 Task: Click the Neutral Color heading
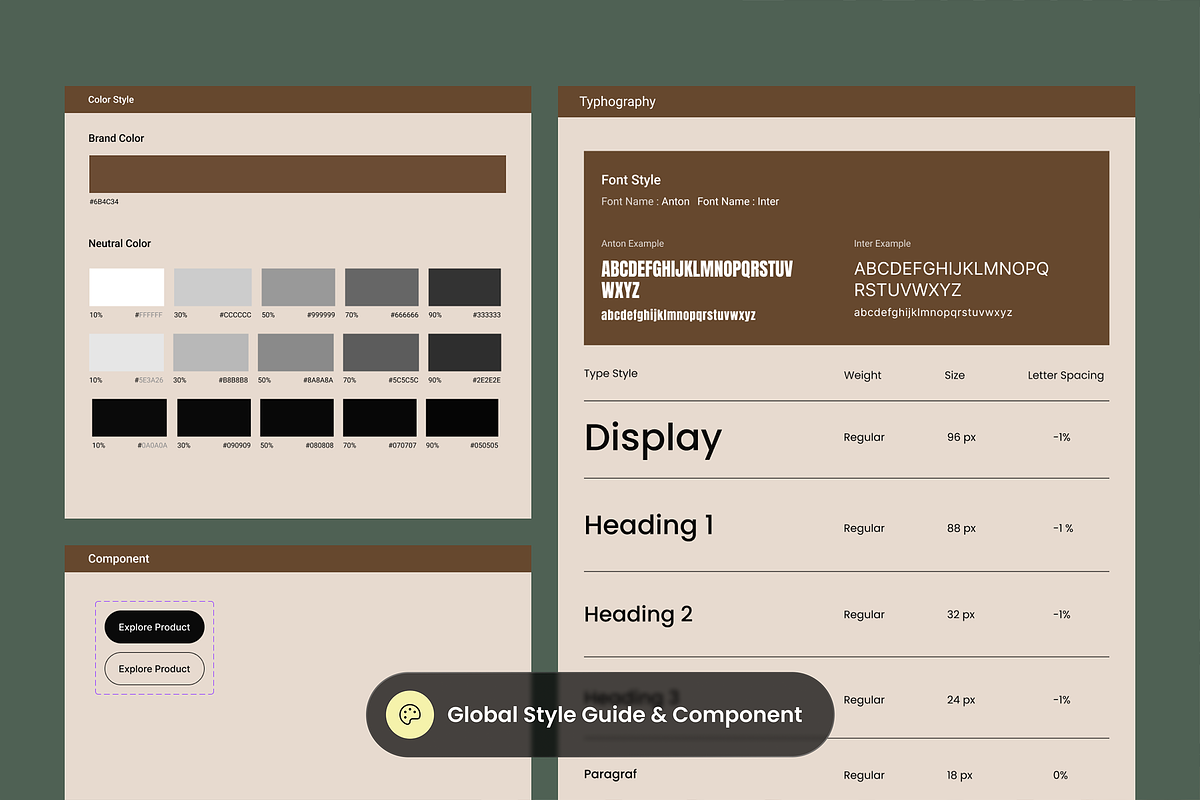(119, 243)
